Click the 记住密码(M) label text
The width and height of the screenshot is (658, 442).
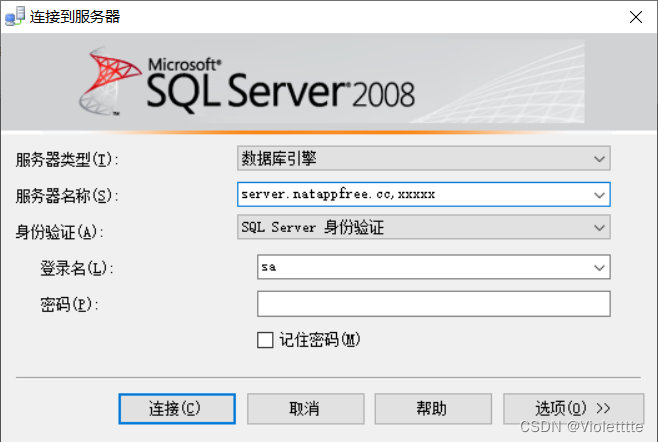(320, 340)
